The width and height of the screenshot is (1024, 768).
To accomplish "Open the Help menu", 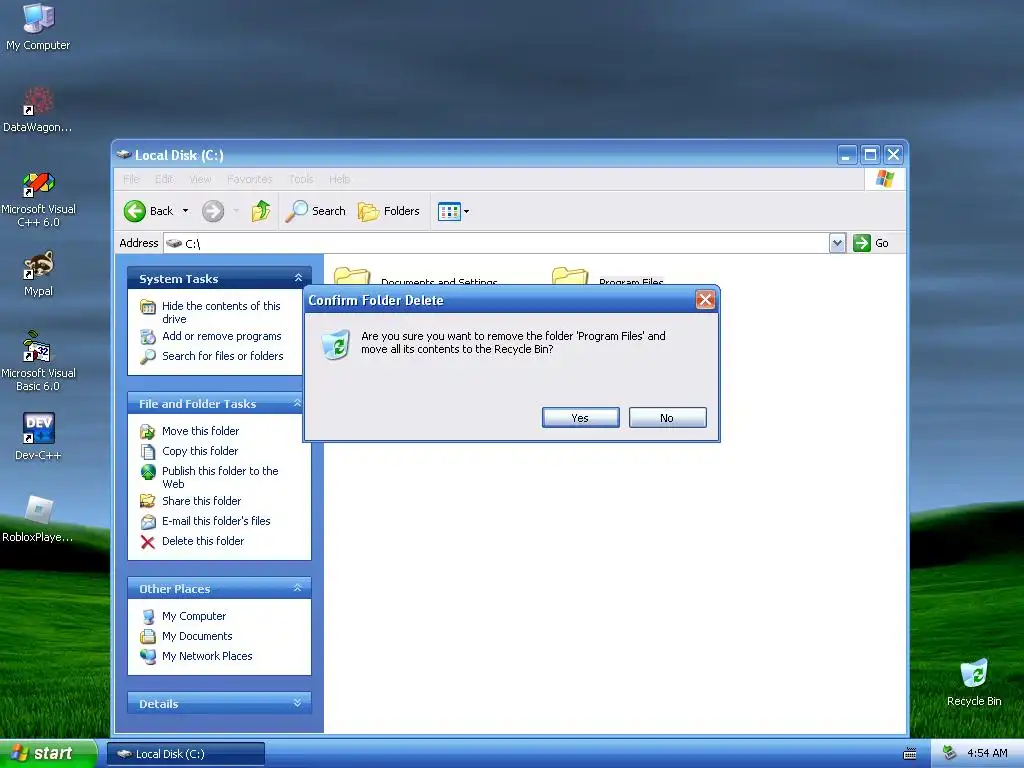I will coord(340,179).
